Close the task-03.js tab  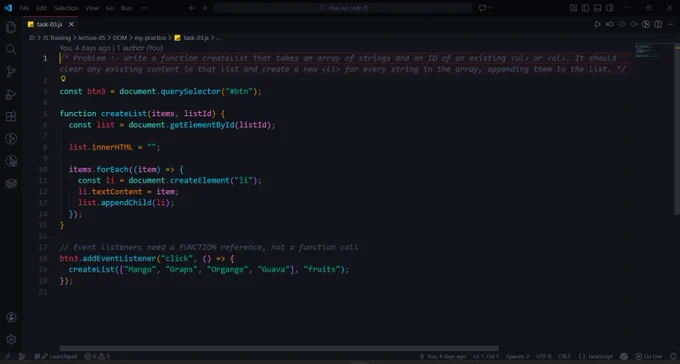[71, 24]
